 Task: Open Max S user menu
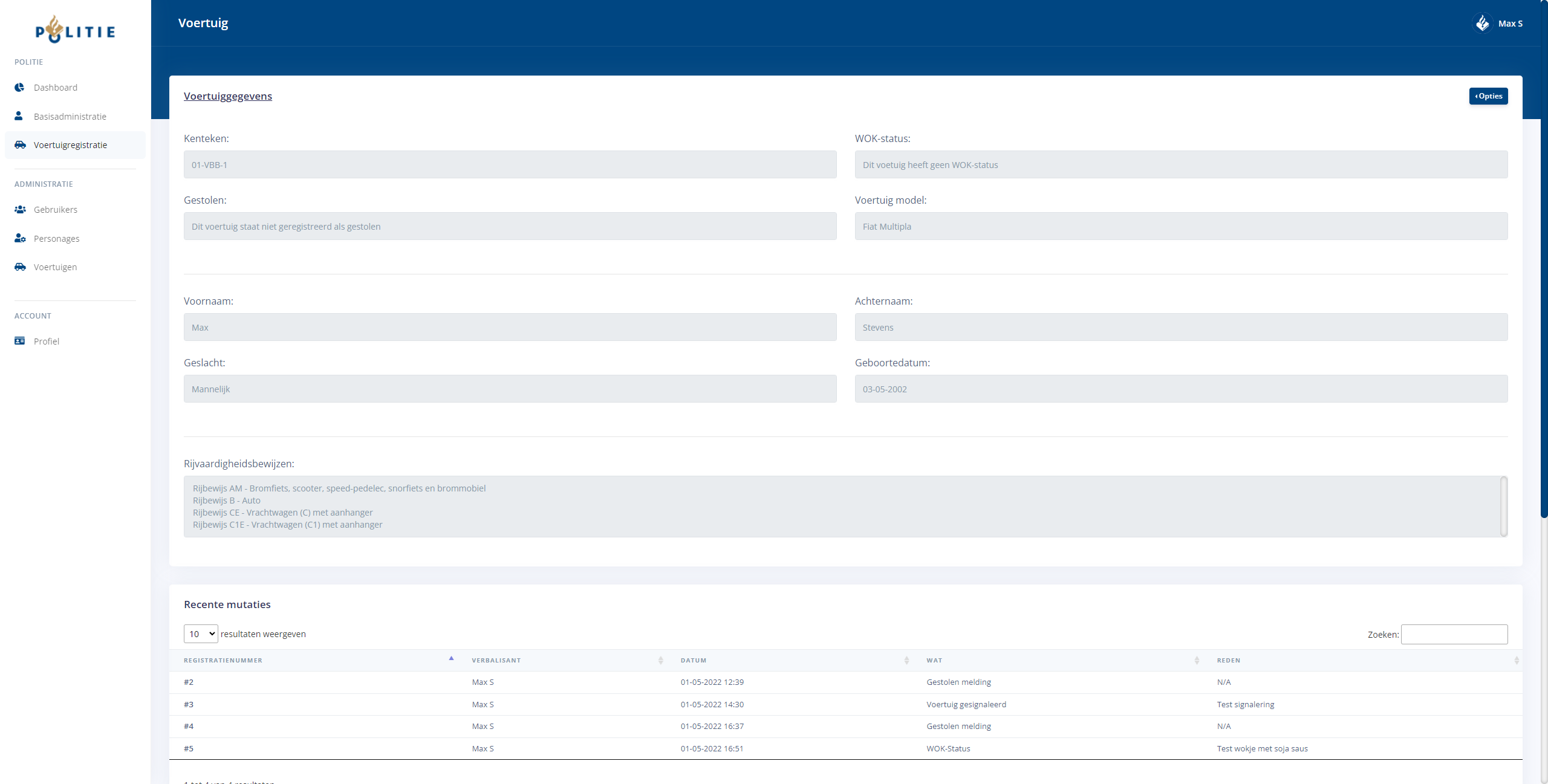(x=1510, y=24)
